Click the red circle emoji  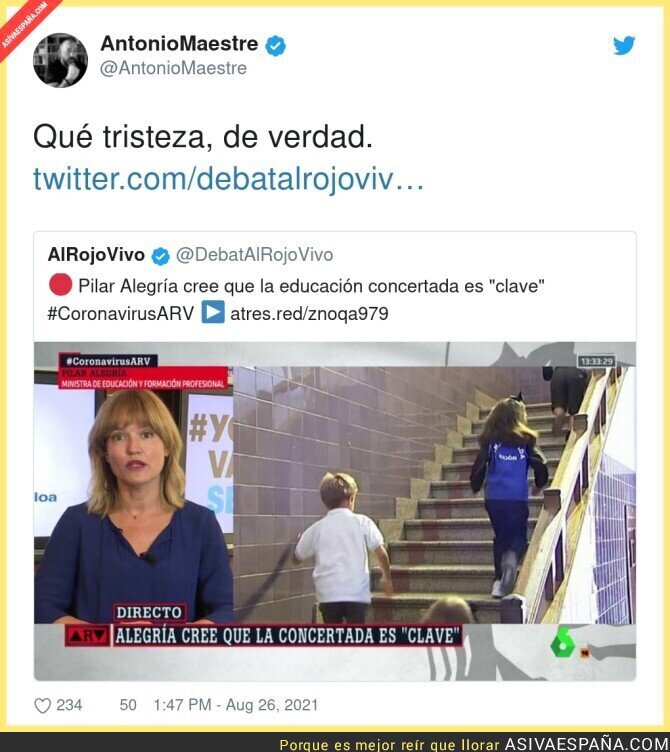click(60, 284)
